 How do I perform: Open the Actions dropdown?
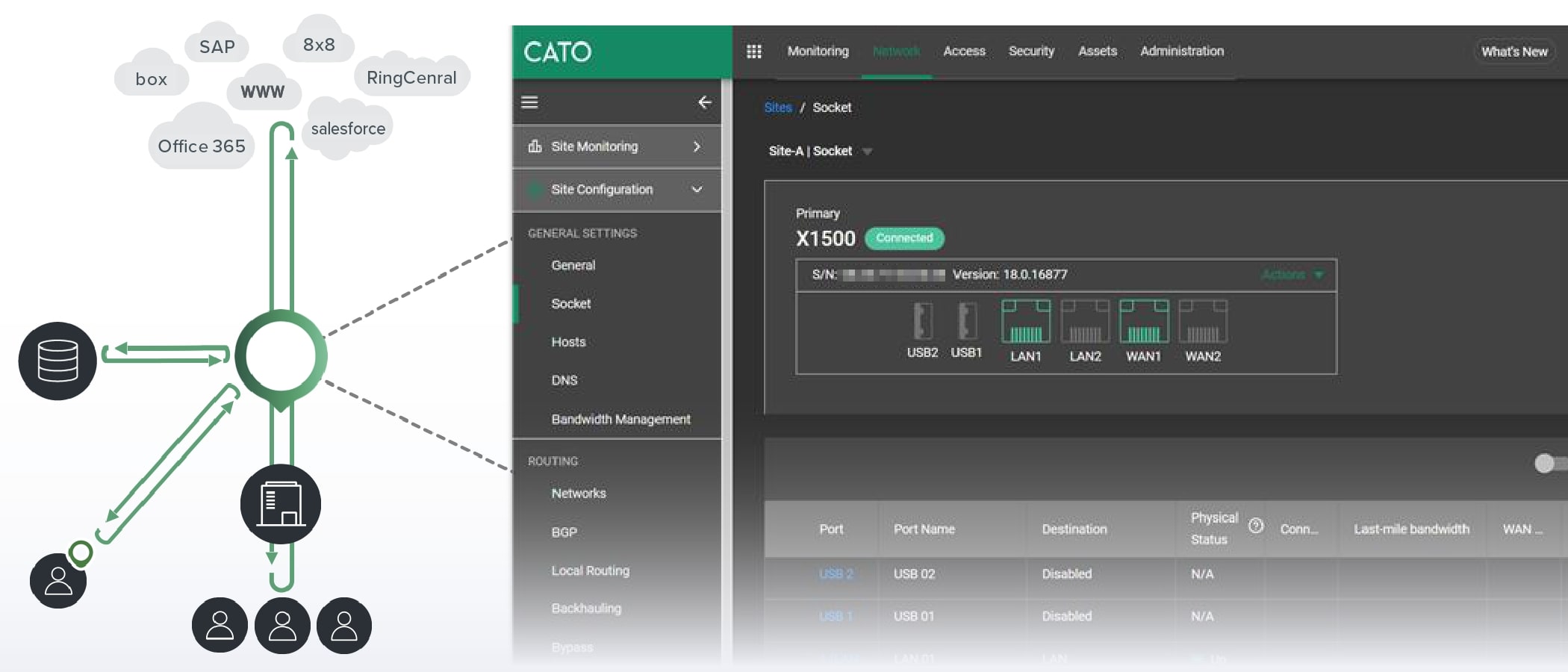(x=1292, y=275)
